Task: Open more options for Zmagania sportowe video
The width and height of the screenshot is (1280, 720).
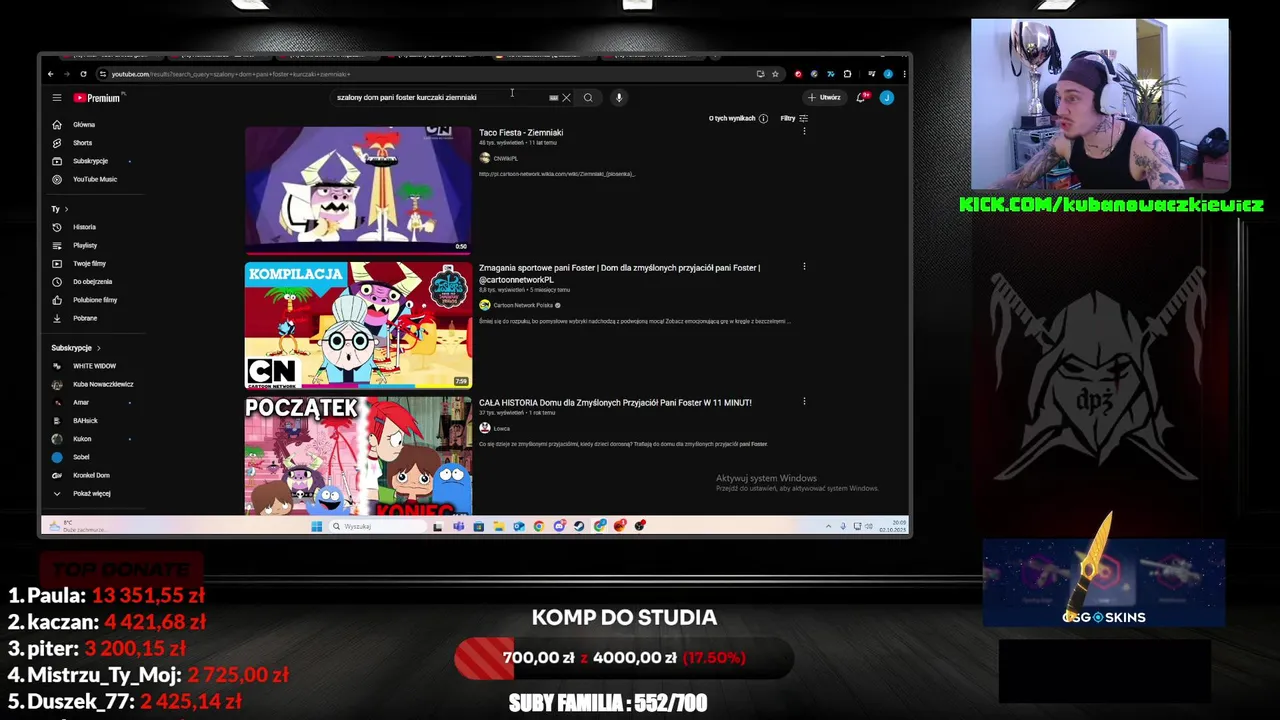Action: click(x=804, y=266)
